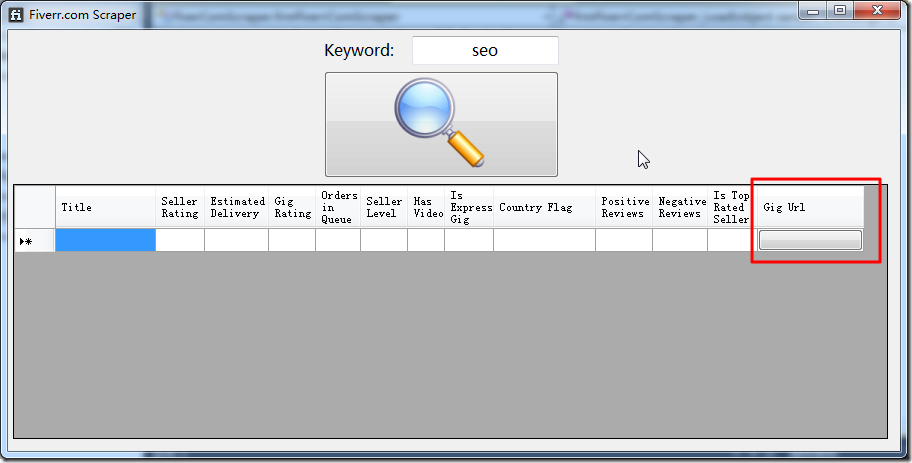The height and width of the screenshot is (463, 912).
Task: Click the grid's top-left select-all corner cell
Action: [x=35, y=207]
